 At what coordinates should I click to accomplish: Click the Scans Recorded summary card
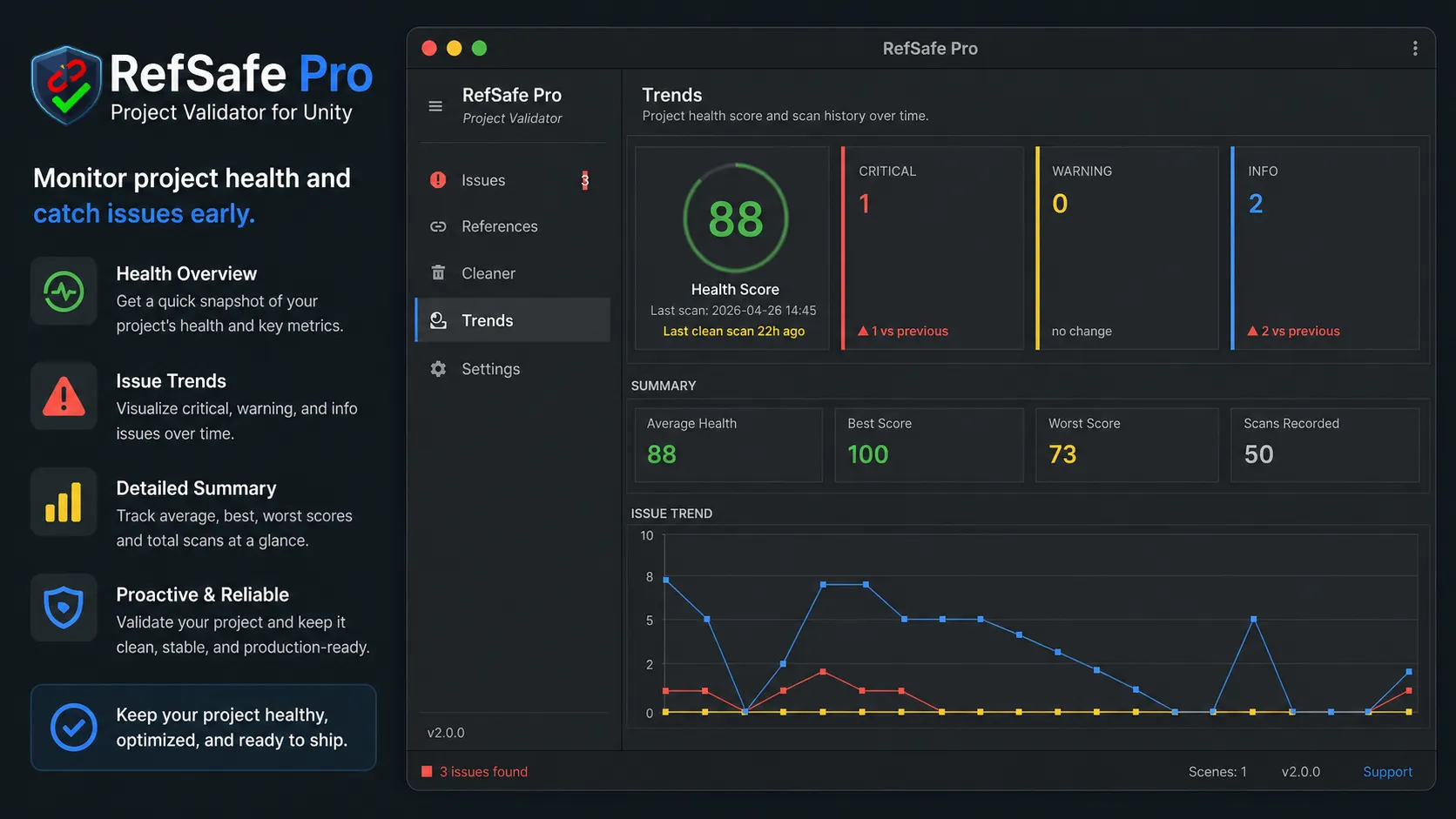pyautogui.click(x=1325, y=445)
